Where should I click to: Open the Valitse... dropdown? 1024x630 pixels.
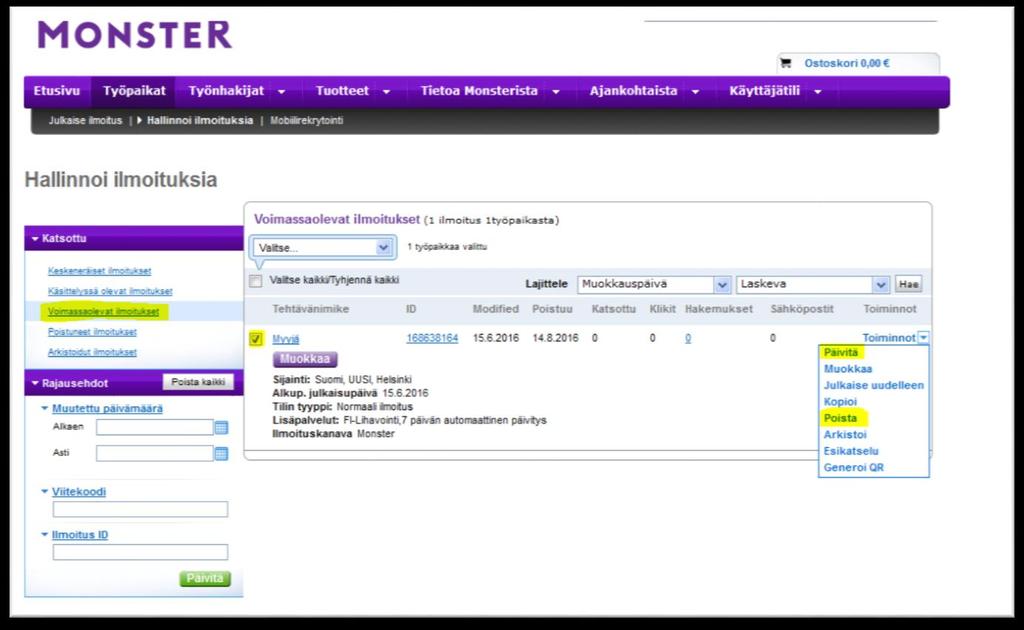[x=323, y=247]
